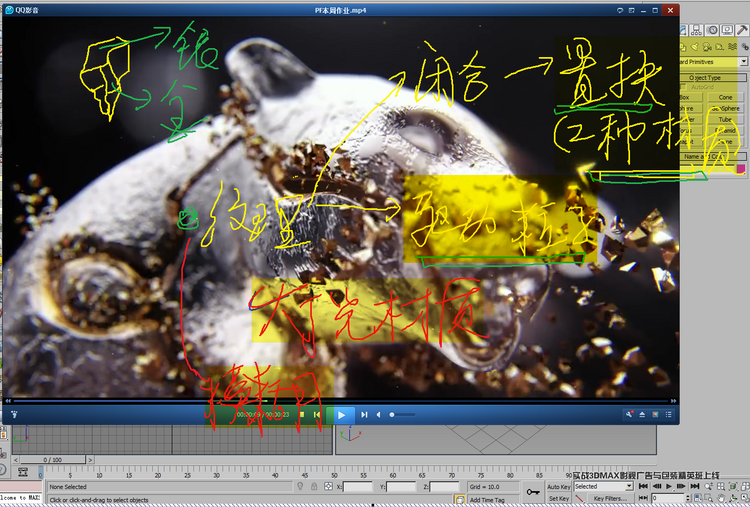Select the Zoom viewport tool

click(x=708, y=486)
